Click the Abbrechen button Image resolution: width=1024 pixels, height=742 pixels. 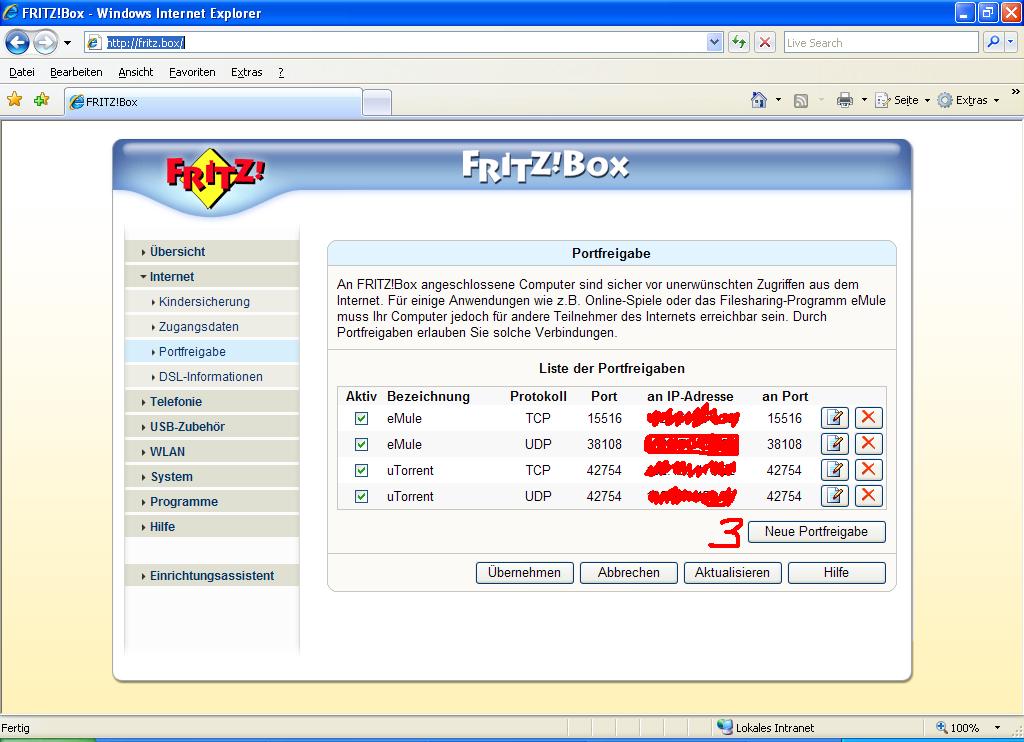628,573
